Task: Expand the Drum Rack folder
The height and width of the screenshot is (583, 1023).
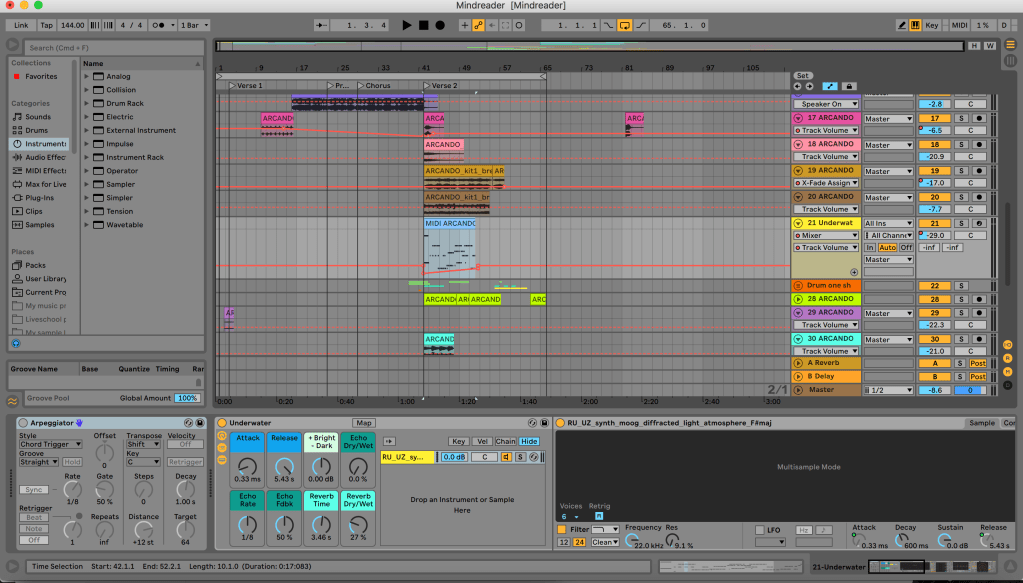Action: click(x=87, y=103)
